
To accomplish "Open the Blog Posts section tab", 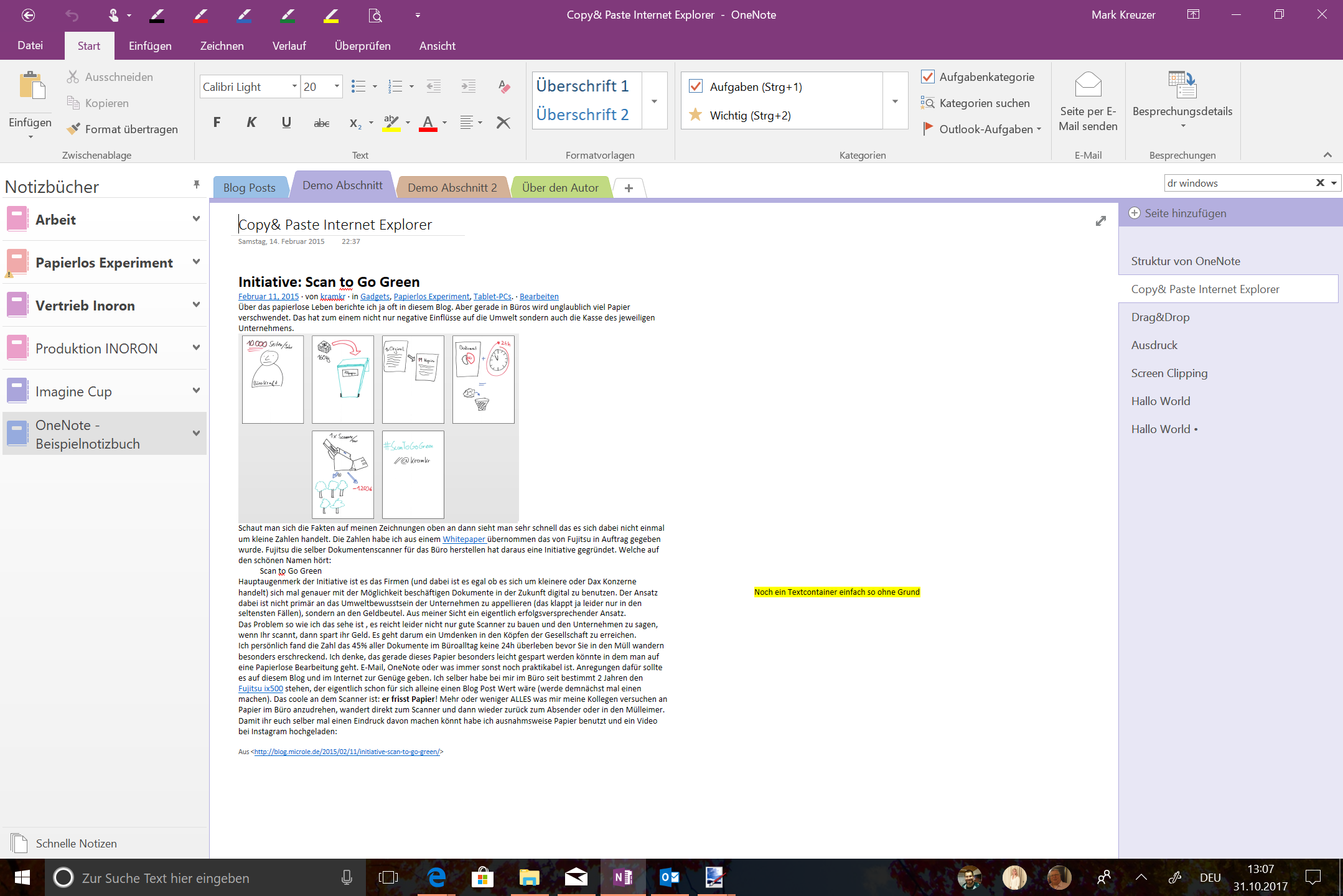I will (x=249, y=187).
